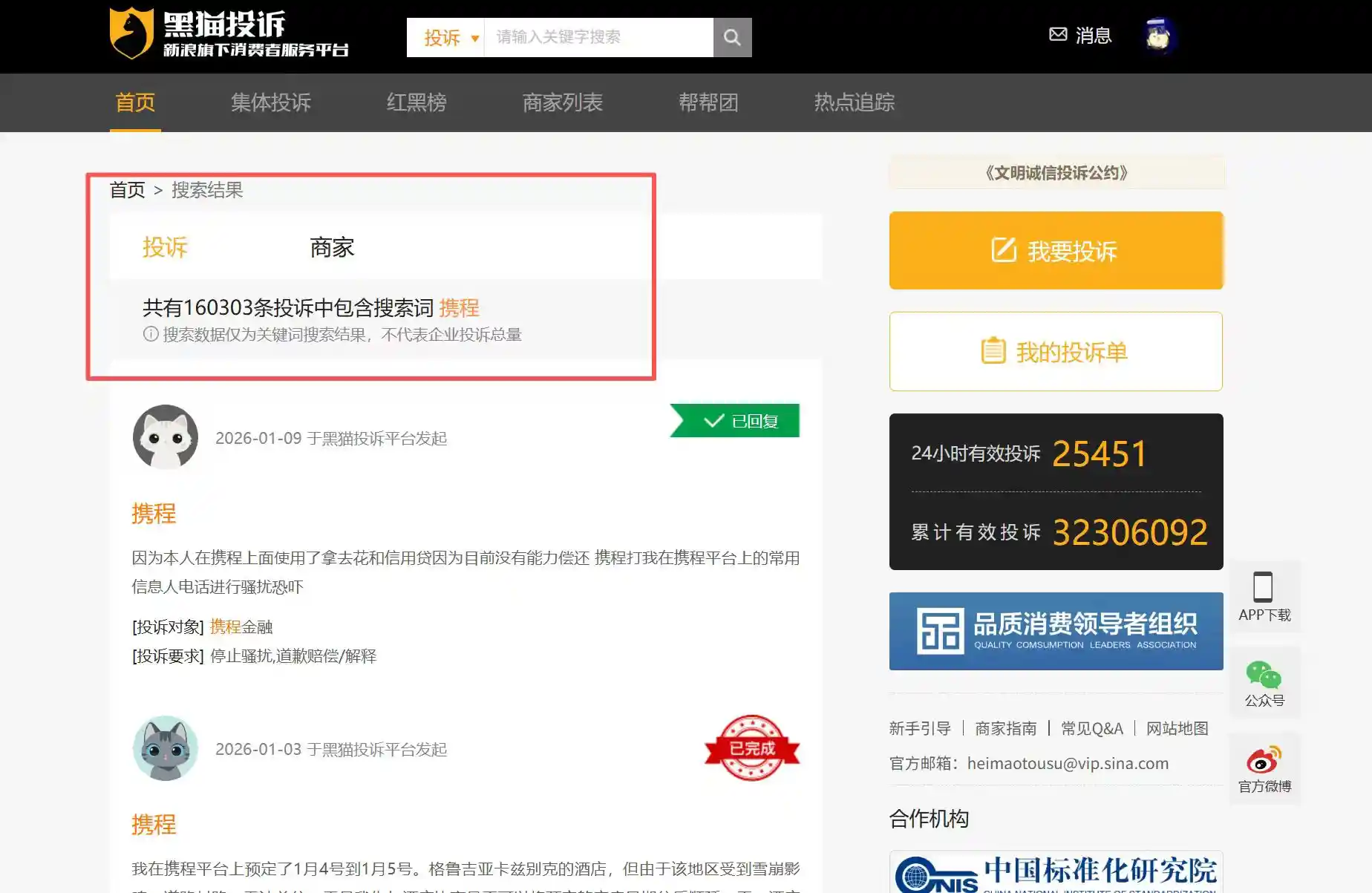Open the 新手引导 guide link
This screenshot has height=893, width=1372.
pos(920,728)
